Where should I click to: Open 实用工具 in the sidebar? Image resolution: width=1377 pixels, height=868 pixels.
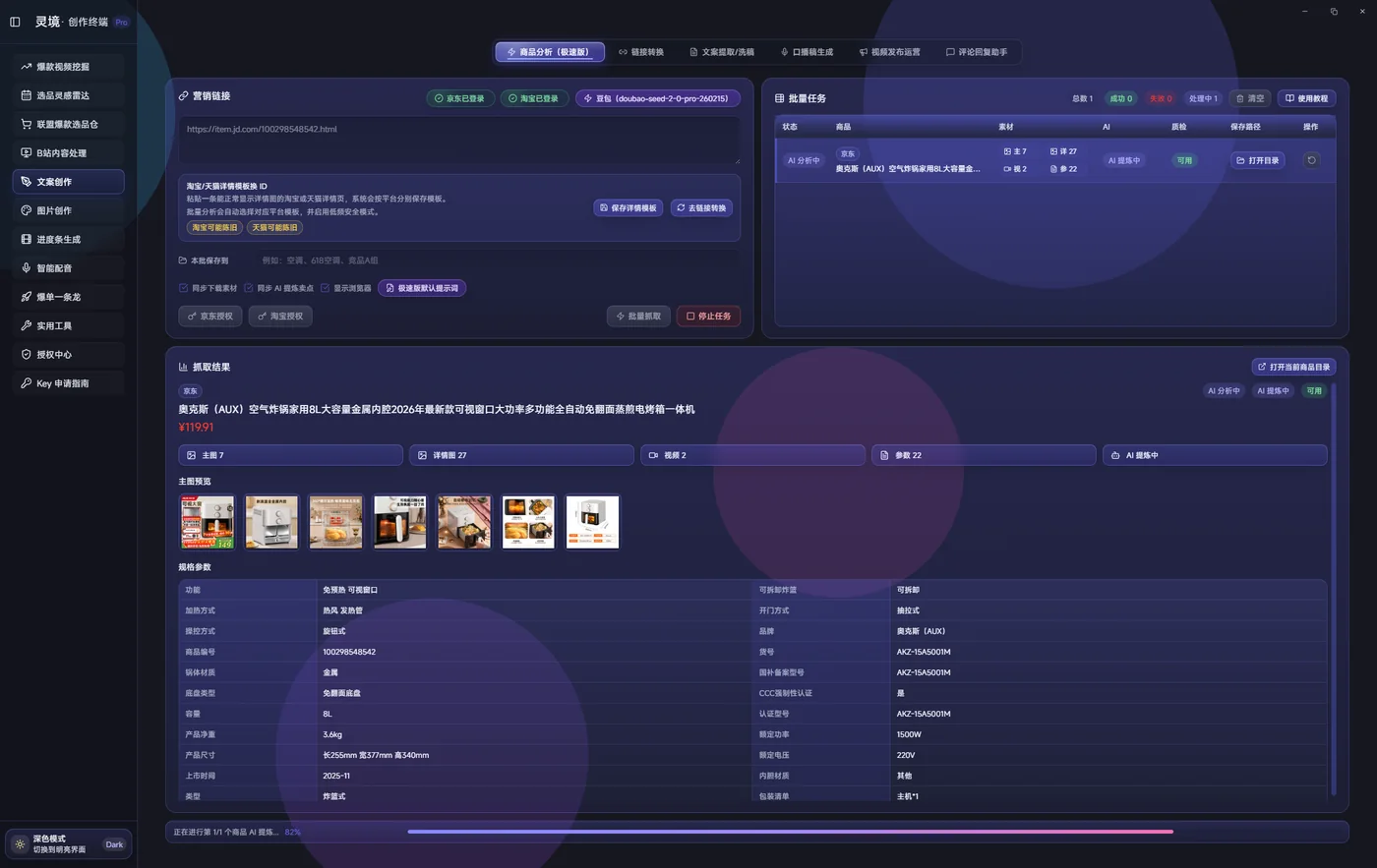68,325
